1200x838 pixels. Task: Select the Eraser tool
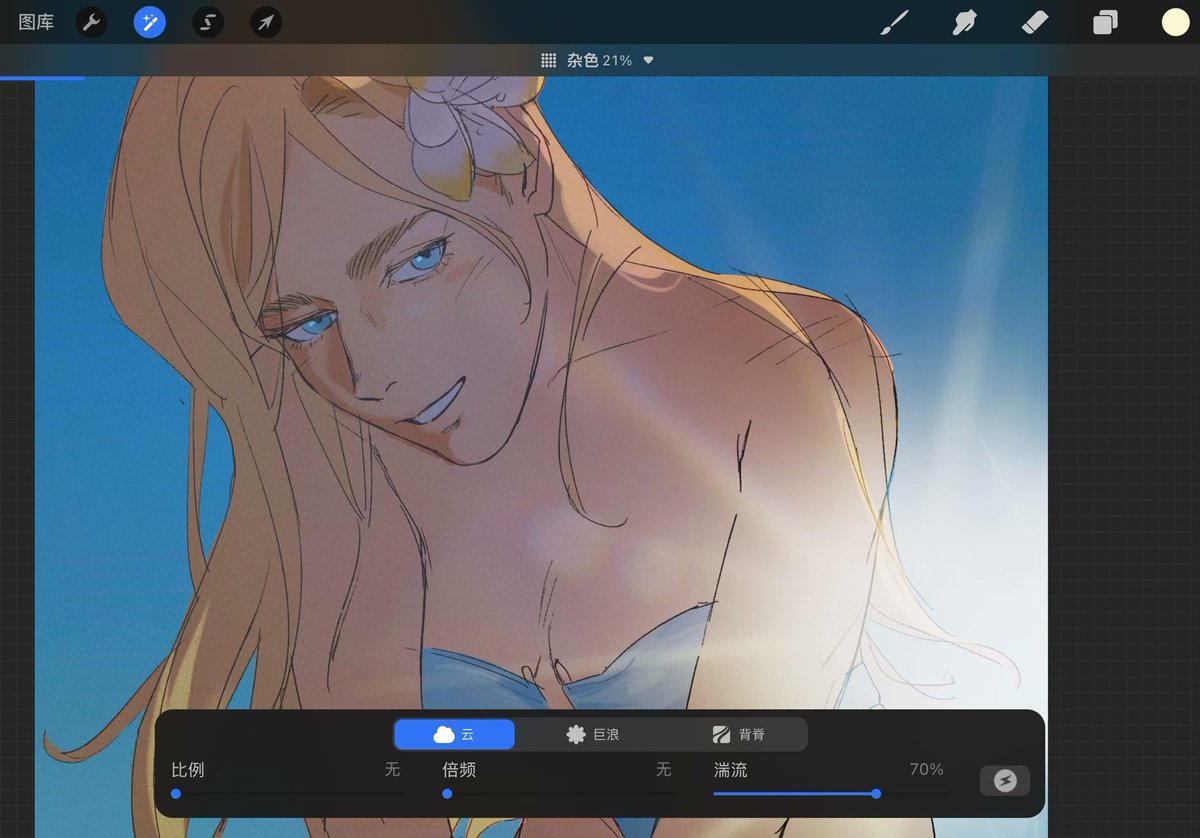click(1035, 22)
